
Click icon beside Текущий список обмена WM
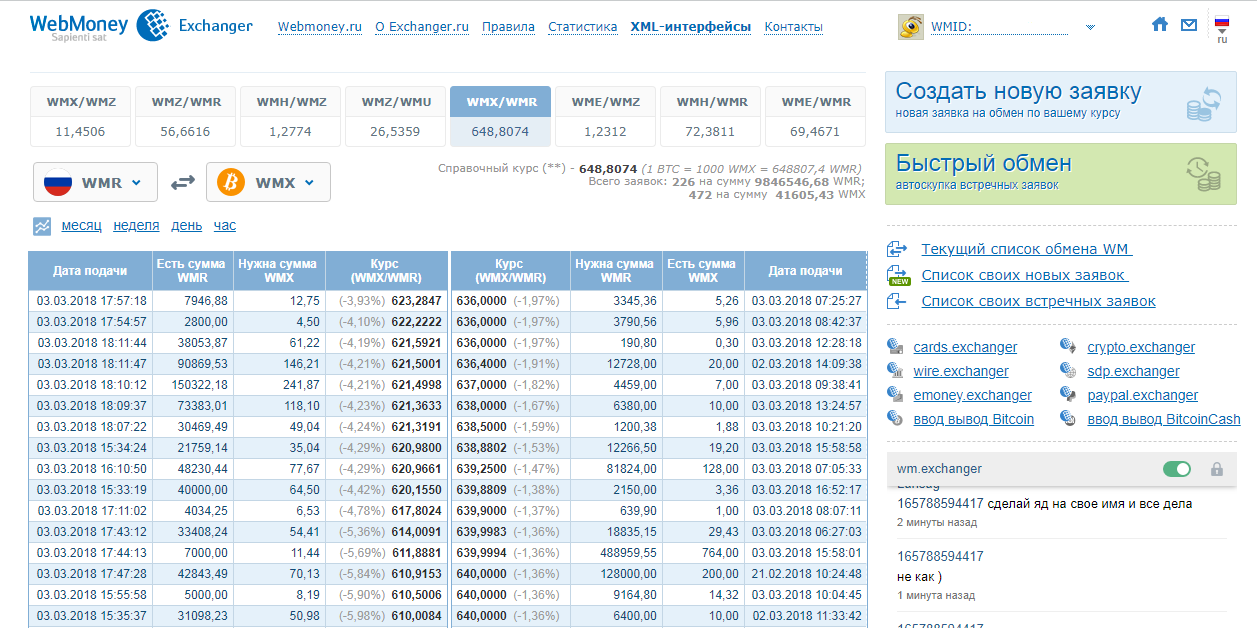click(x=896, y=249)
